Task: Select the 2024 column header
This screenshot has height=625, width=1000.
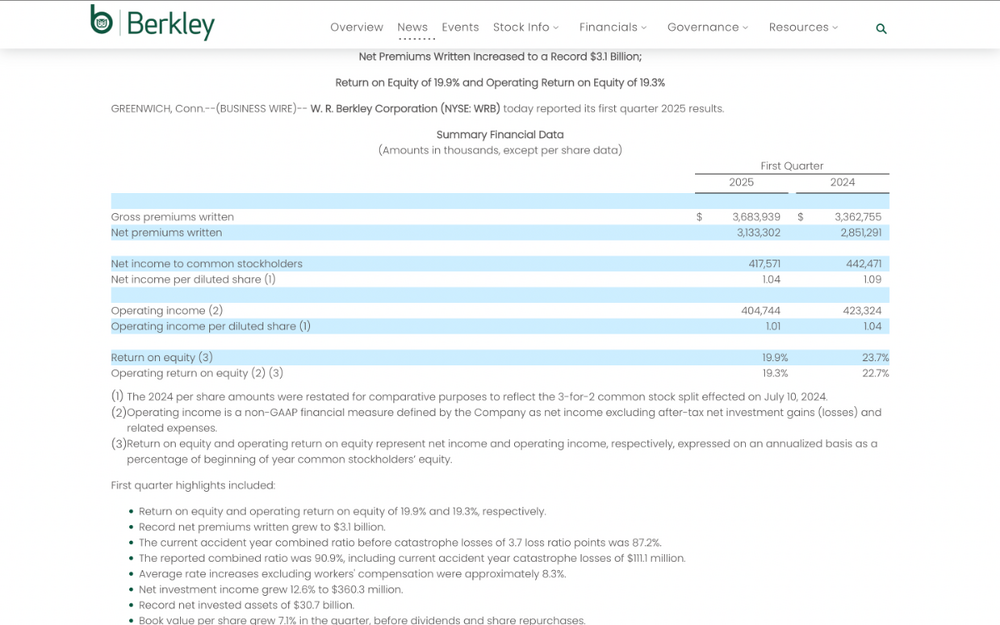Action: (x=842, y=182)
